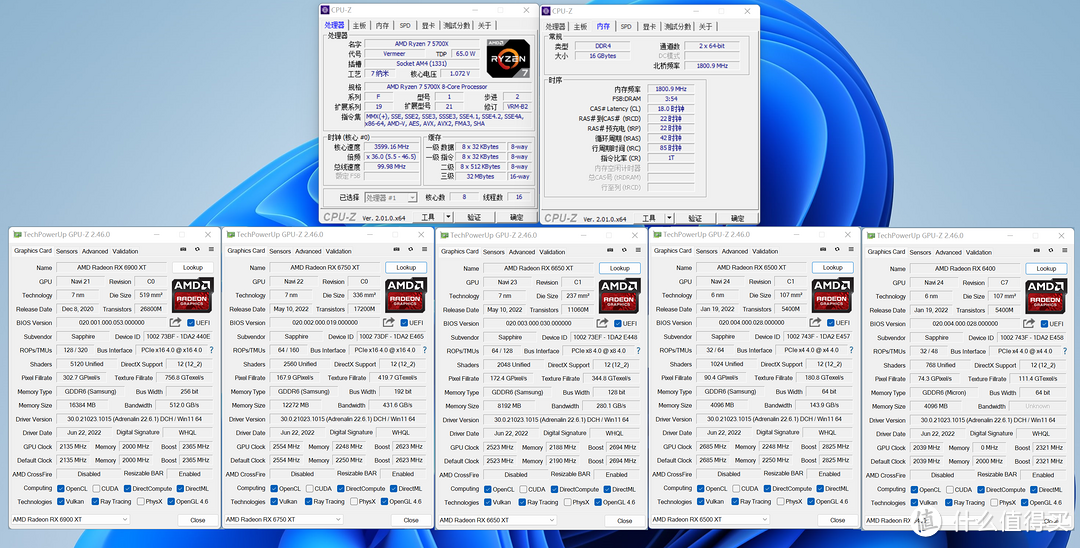The width and height of the screenshot is (1080, 548).
Task: Click screenshot camera icon in RX 6900 XT window
Action: tap(183, 249)
